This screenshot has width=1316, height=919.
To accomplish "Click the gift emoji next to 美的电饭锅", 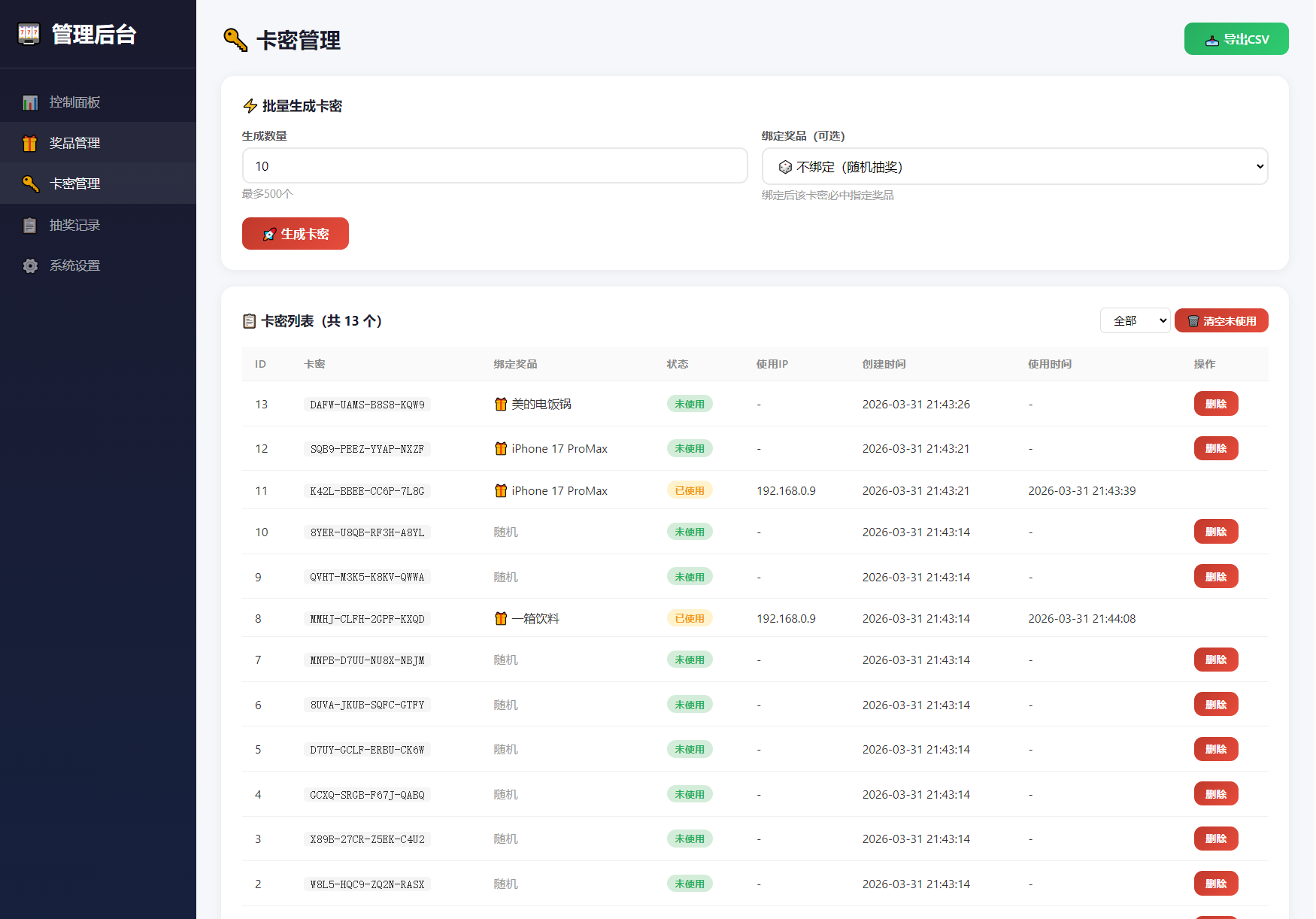I will [x=501, y=404].
